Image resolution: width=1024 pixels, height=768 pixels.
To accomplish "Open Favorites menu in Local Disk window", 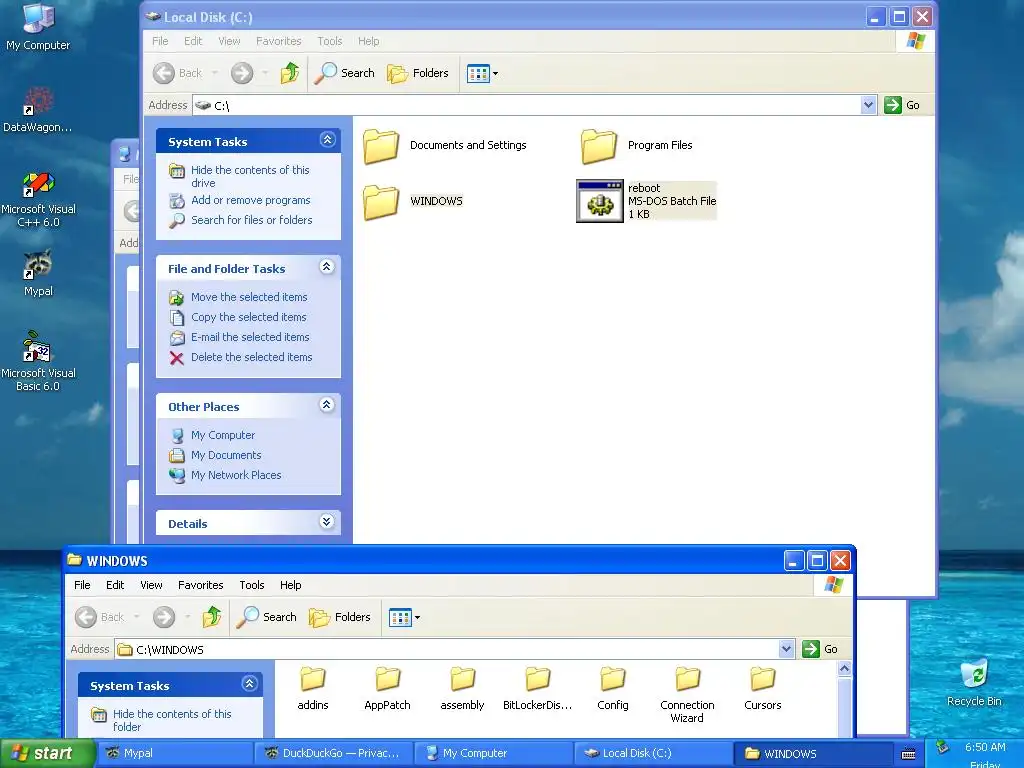I will (279, 41).
